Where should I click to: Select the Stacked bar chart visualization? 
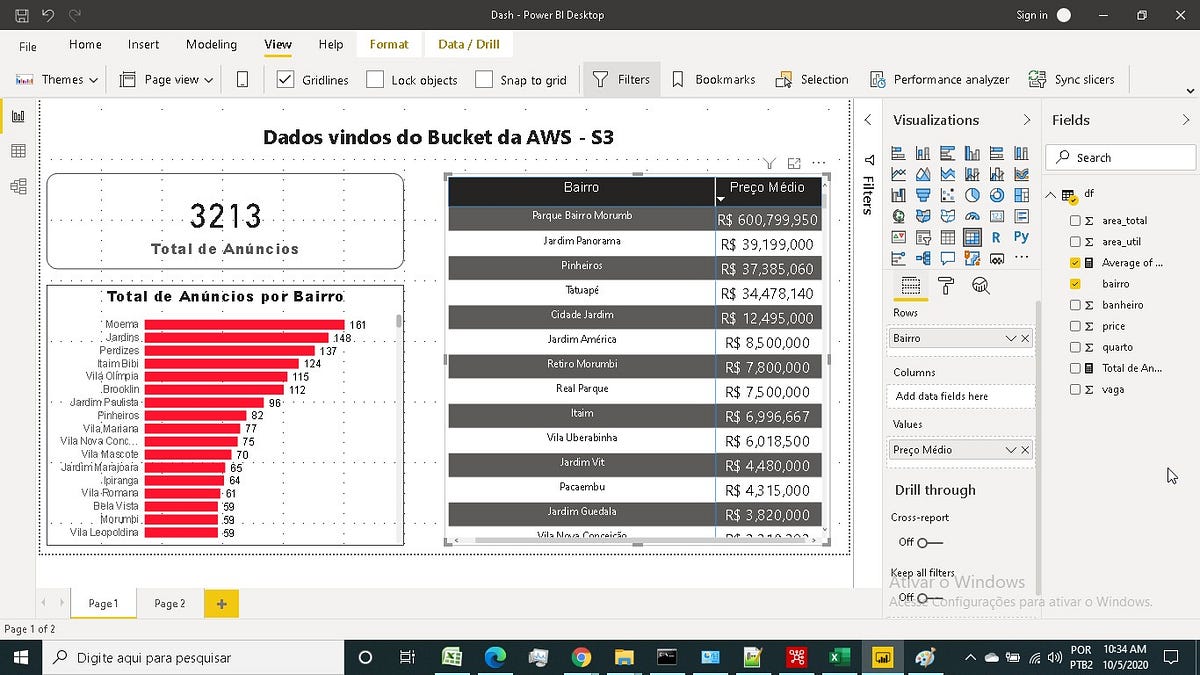[898, 153]
